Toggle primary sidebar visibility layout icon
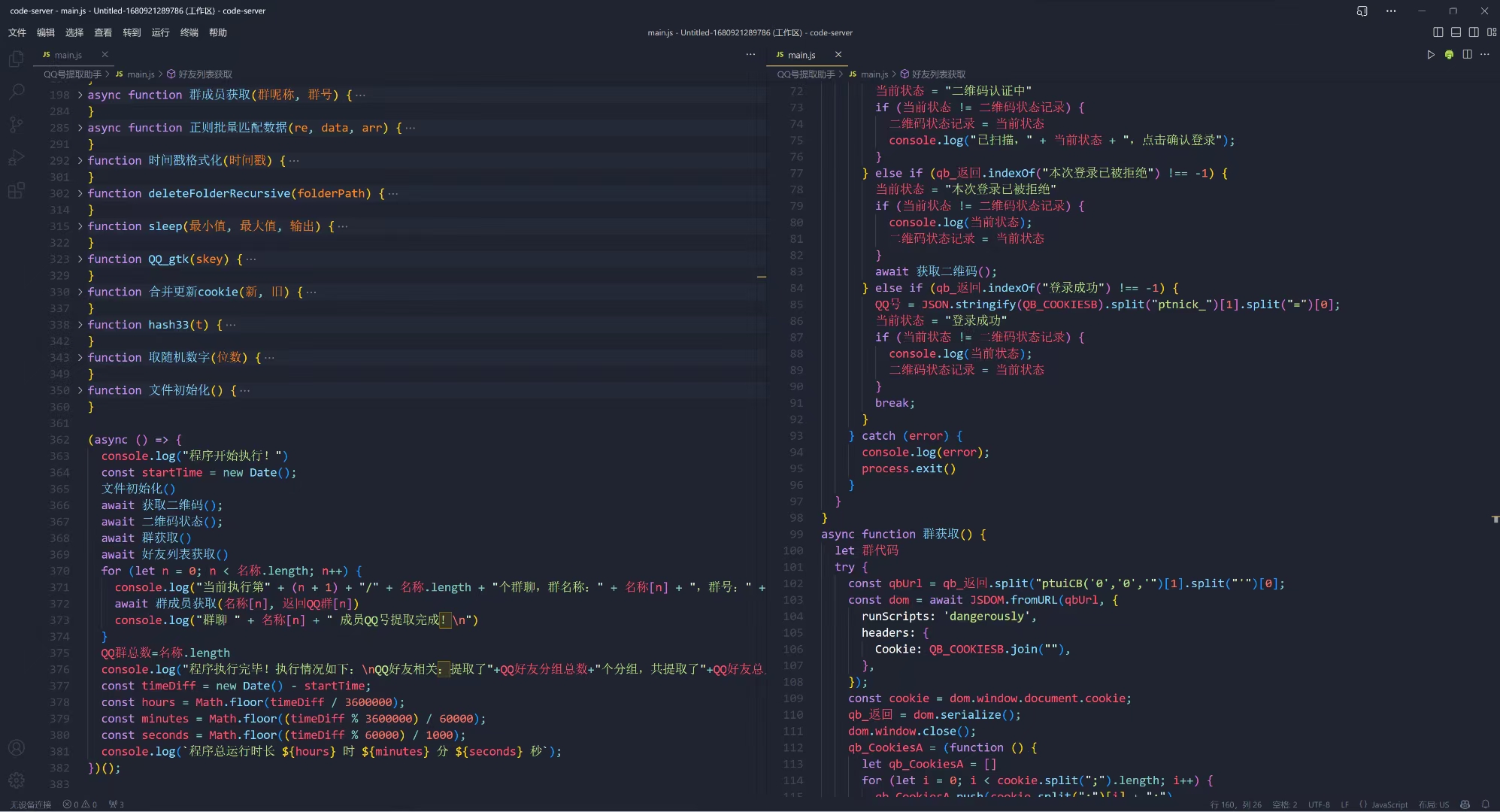 (x=1438, y=32)
